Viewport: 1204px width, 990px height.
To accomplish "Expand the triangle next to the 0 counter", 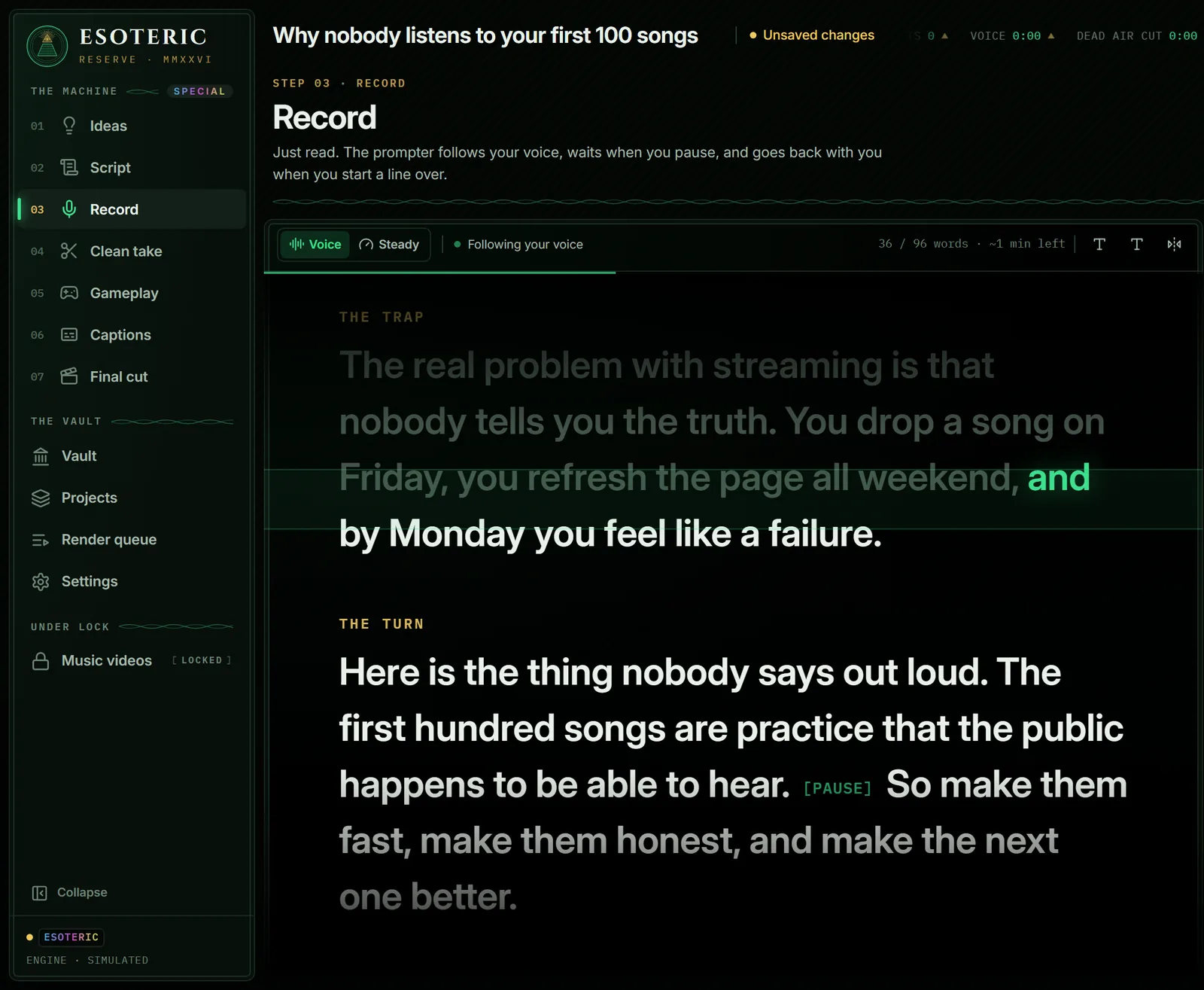I will (x=944, y=35).
